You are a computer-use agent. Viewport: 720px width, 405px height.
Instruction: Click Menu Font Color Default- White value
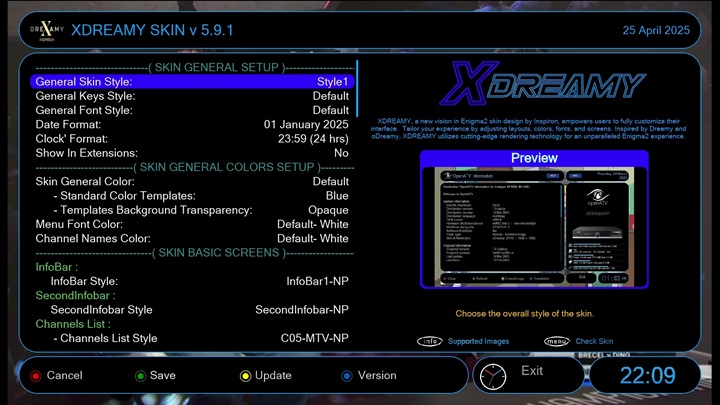313,224
